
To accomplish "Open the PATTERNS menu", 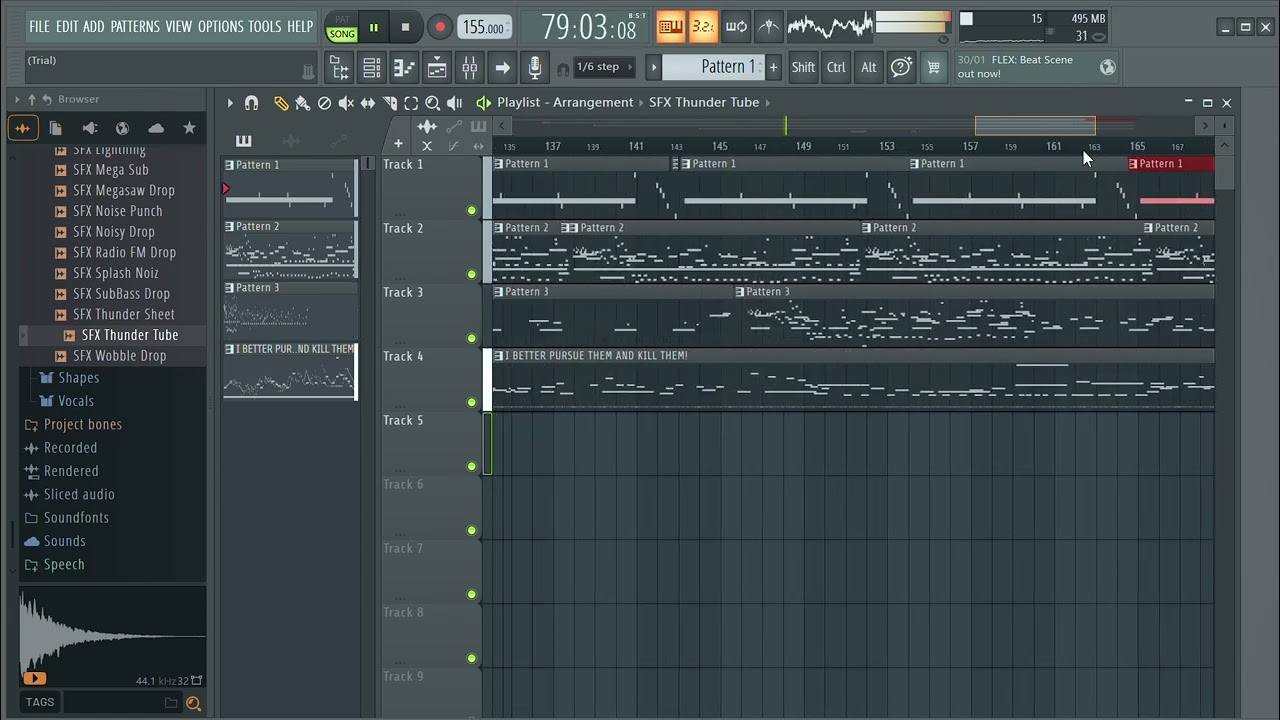I will 136,27.
